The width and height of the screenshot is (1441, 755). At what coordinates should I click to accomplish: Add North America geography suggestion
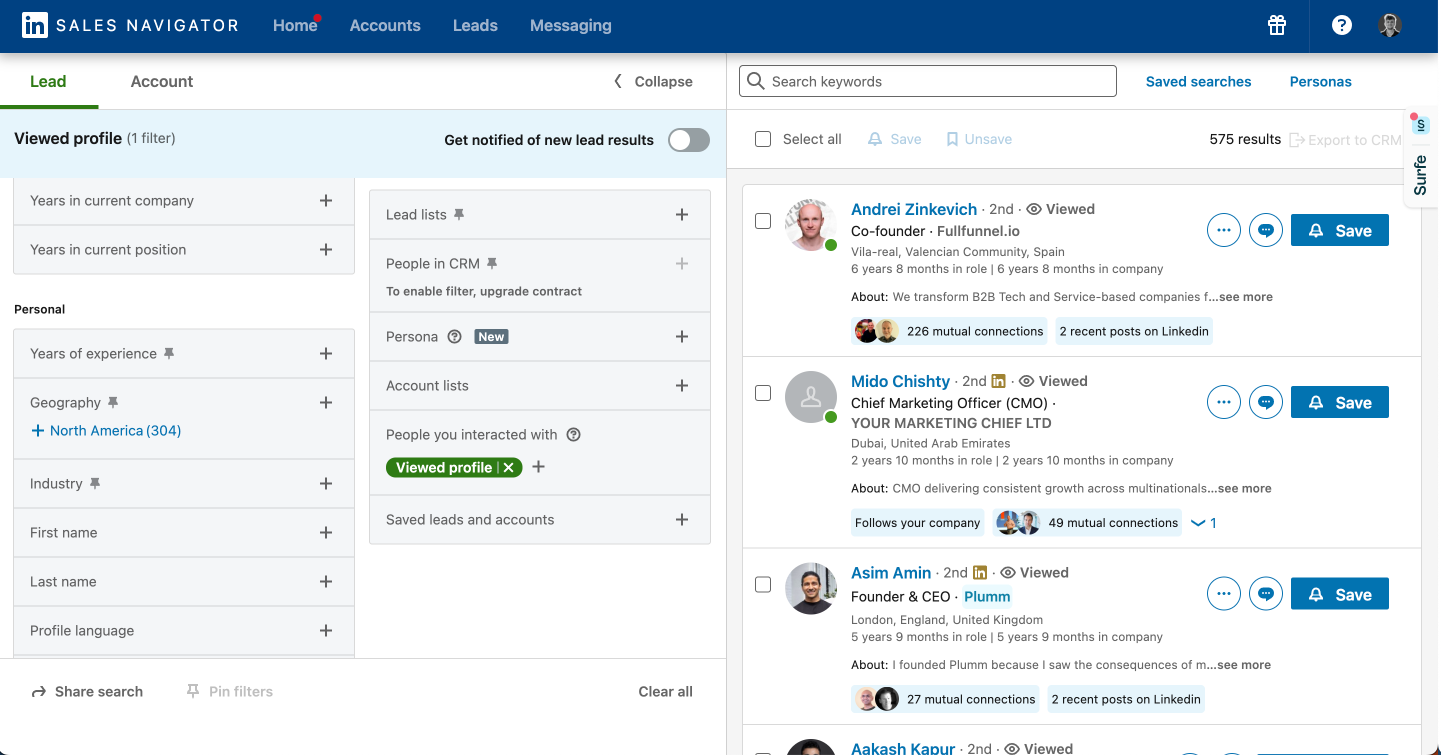coord(106,431)
